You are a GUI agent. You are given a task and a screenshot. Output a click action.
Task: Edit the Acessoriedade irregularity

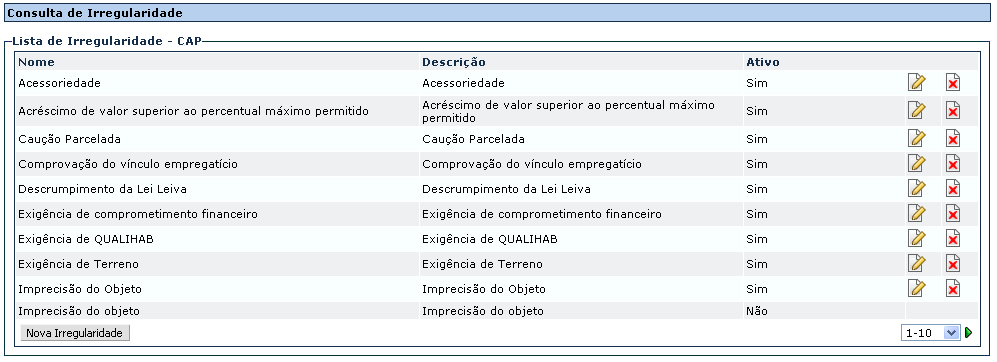pos(916,83)
